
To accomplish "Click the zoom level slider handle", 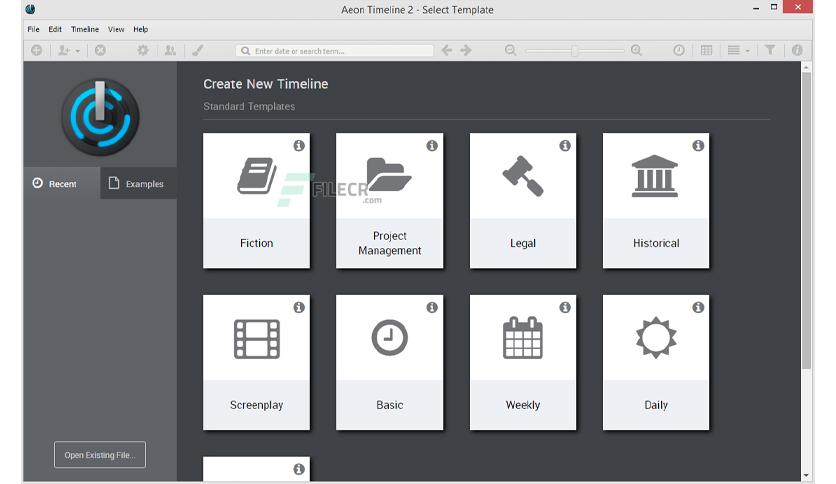I will [575, 51].
